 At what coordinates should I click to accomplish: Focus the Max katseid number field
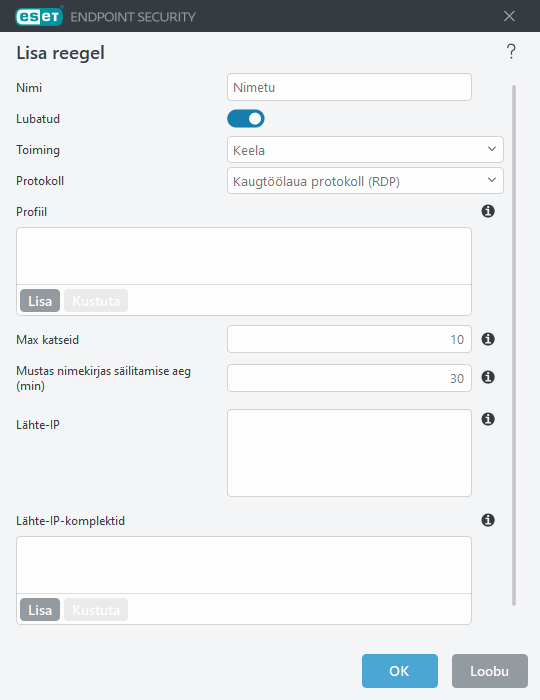tap(349, 339)
